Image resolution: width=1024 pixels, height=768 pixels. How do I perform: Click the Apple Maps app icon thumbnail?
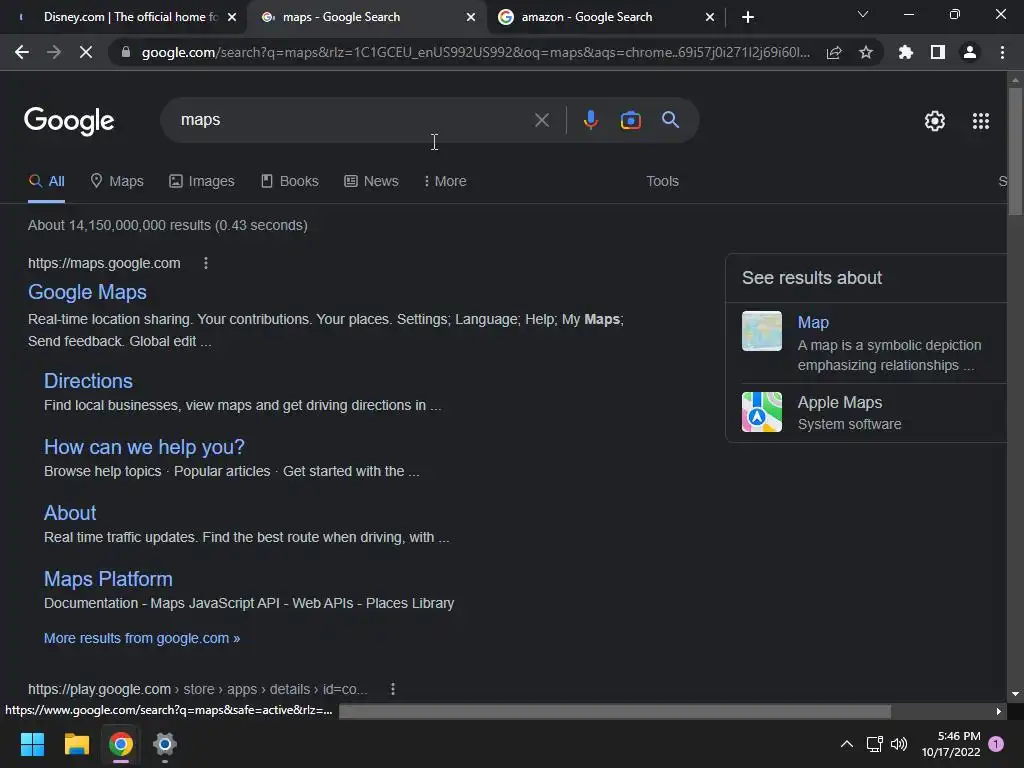pyautogui.click(x=761, y=412)
